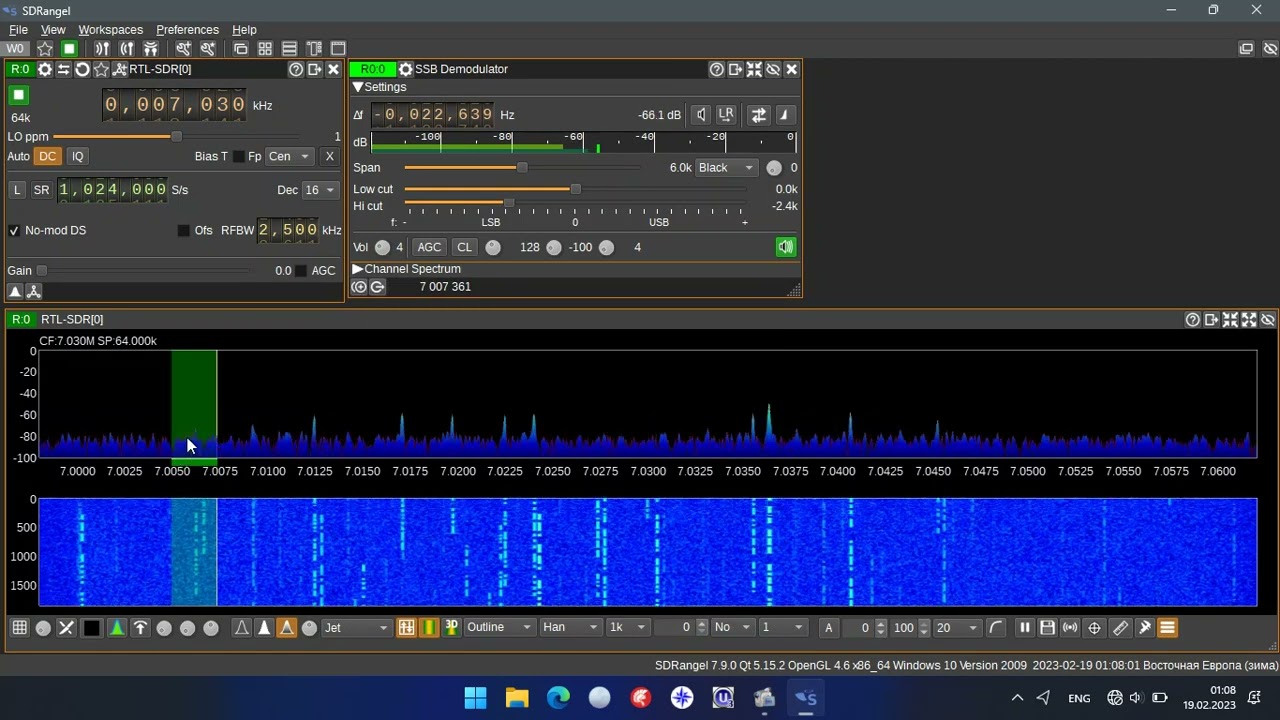Toggle the green spectrum histogram icon
1280x720 pixels.
pos(116,628)
